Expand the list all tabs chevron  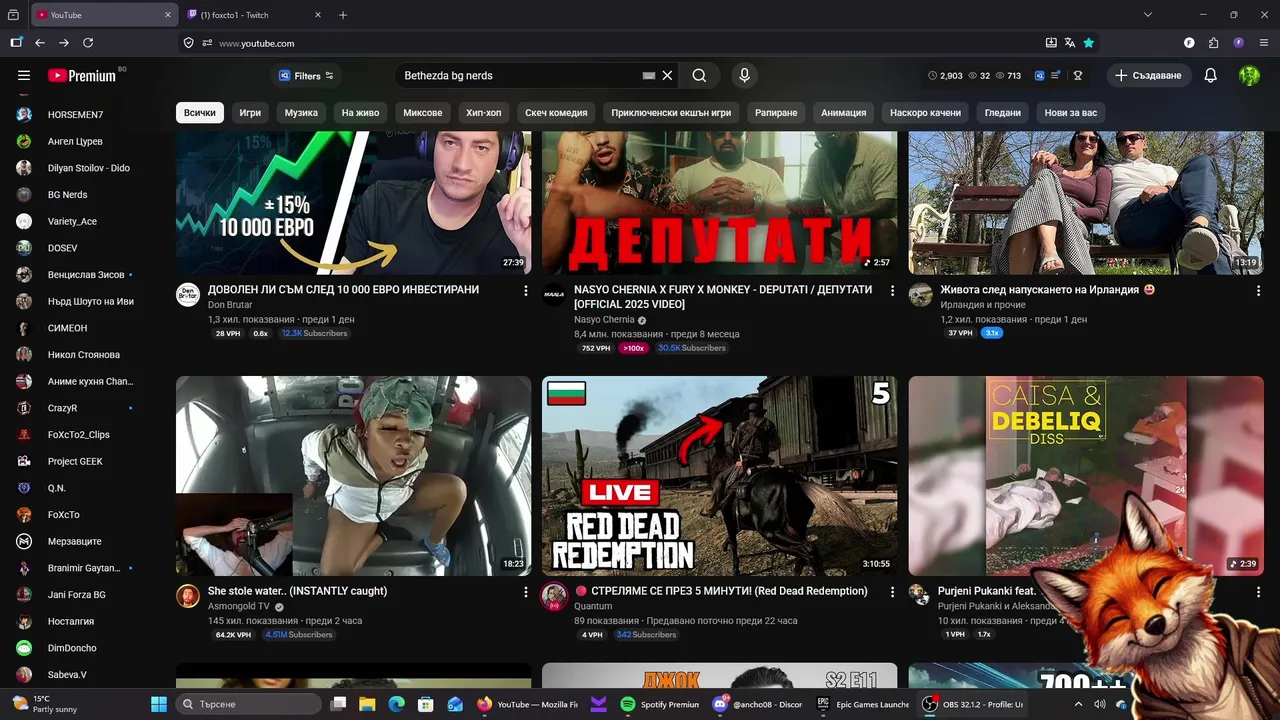click(1148, 15)
